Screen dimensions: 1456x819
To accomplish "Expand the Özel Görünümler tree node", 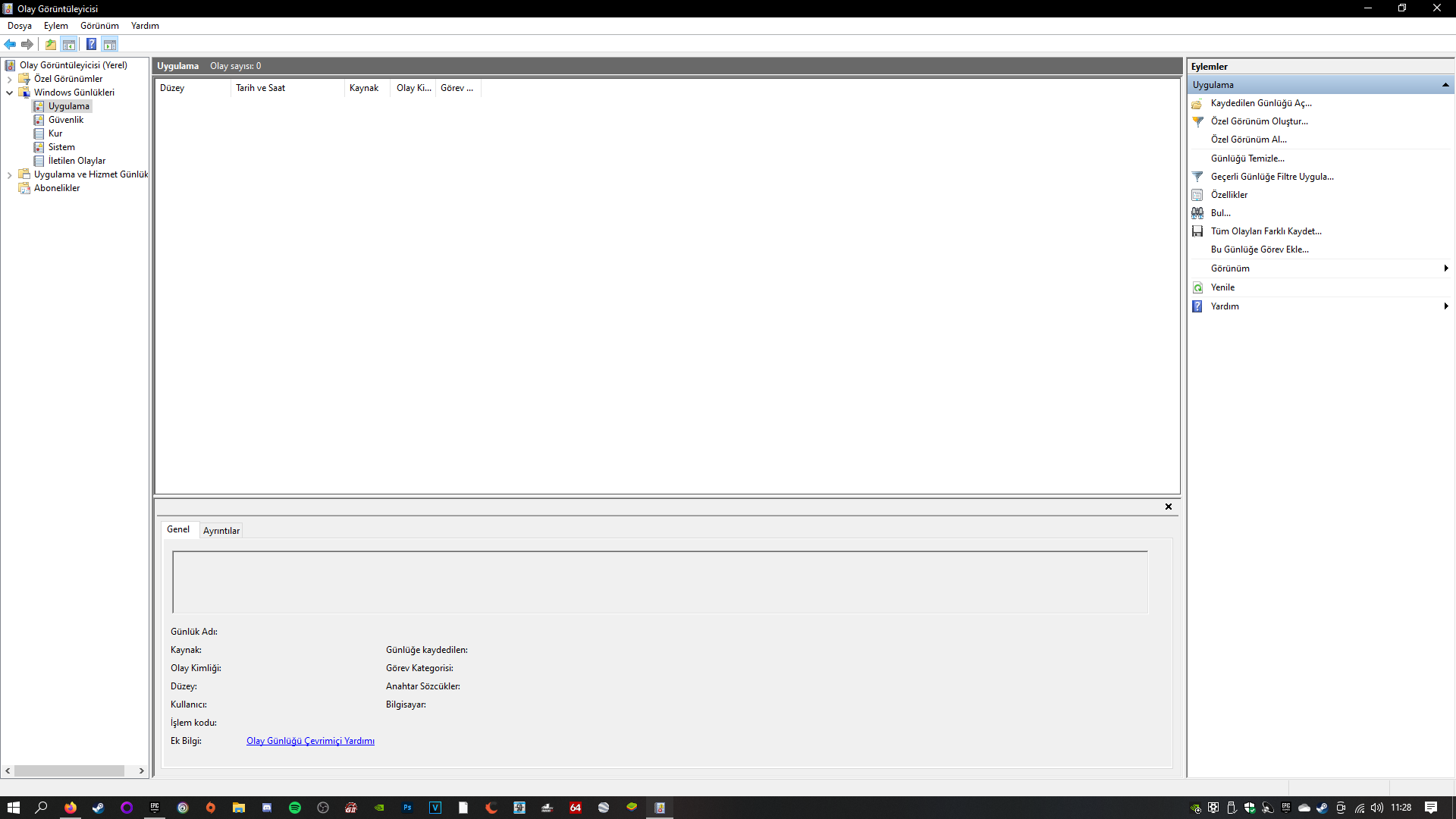I will (x=9, y=79).
